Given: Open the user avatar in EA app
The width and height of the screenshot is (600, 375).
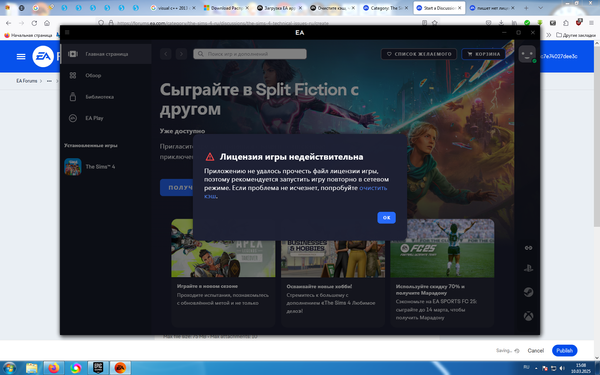Looking at the screenshot, I should (527, 54).
